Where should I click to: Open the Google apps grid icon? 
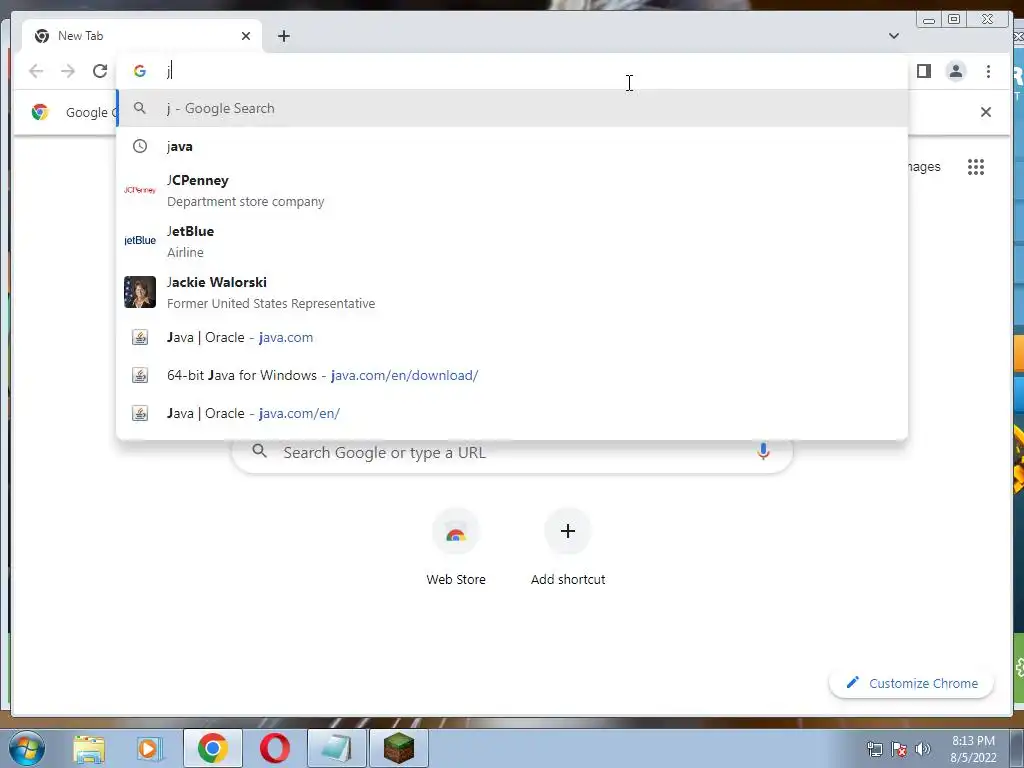coord(976,167)
